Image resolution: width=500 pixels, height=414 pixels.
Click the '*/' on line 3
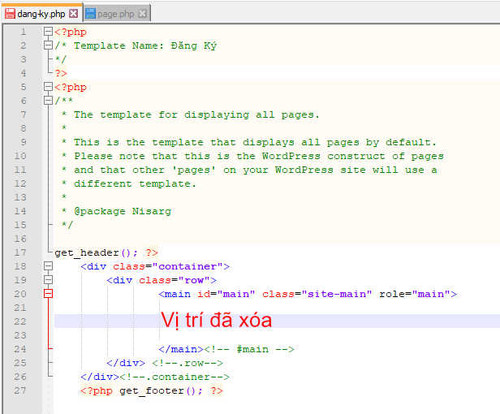61,59
